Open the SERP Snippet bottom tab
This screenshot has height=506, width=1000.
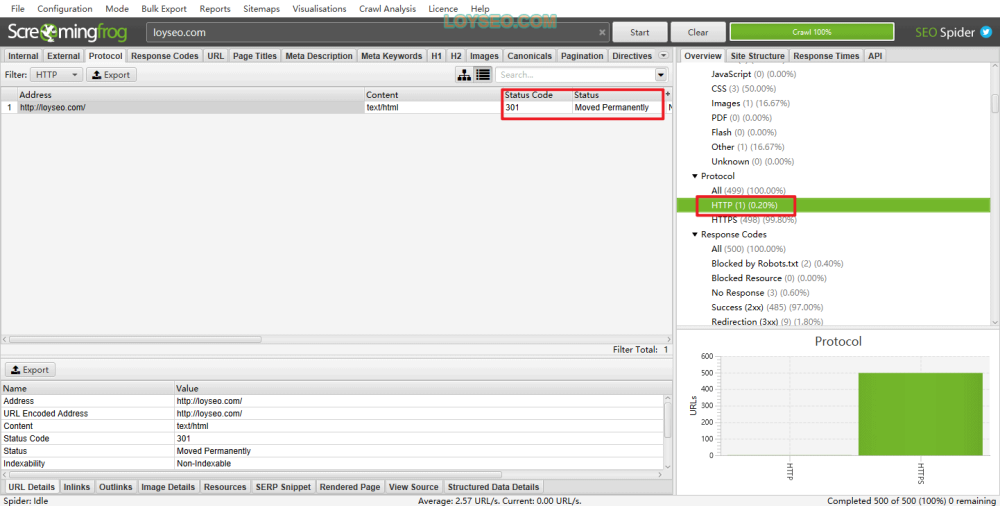283,486
